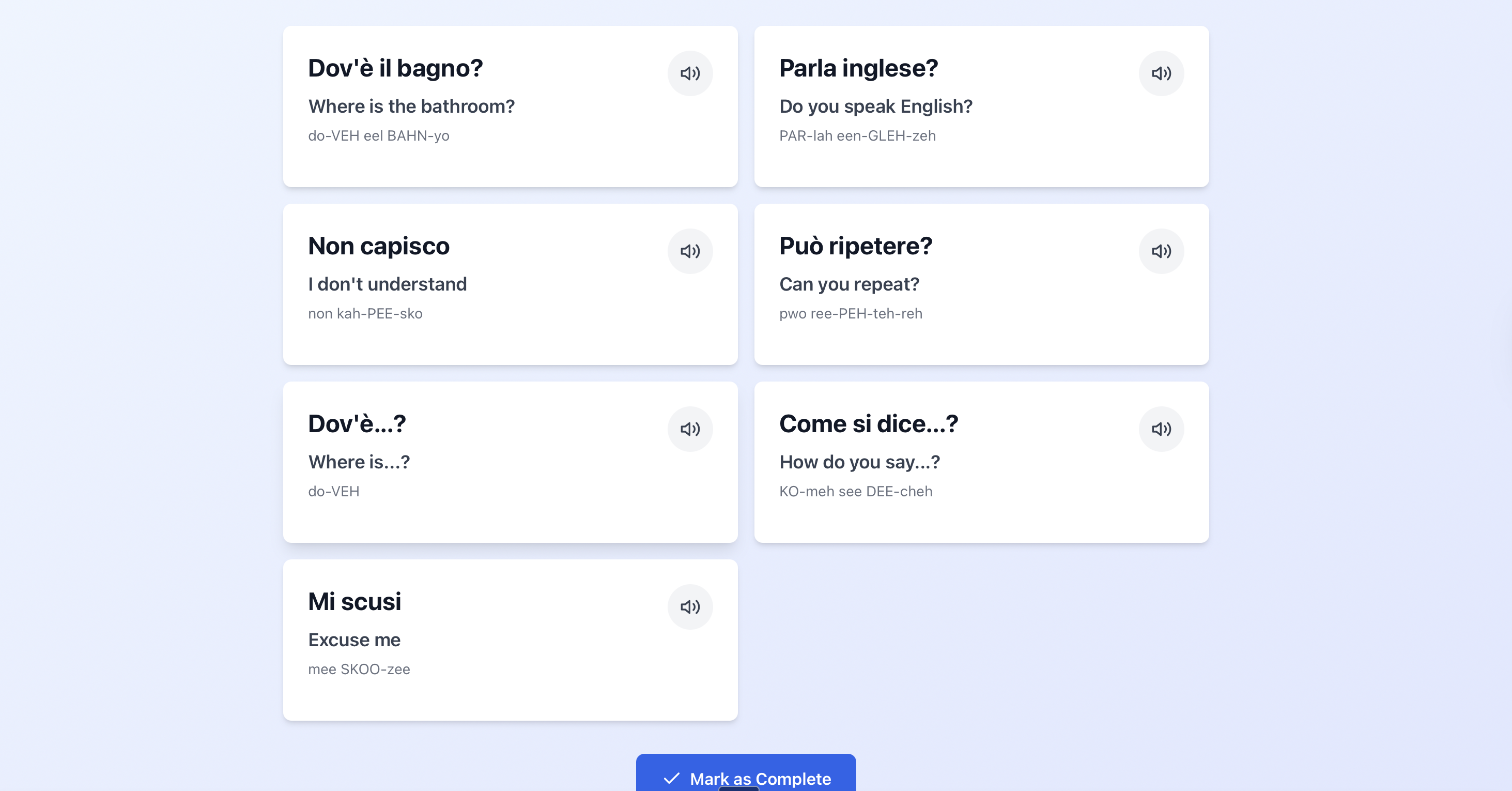Play pronunciation of "Può ripetere?"

click(1161, 251)
